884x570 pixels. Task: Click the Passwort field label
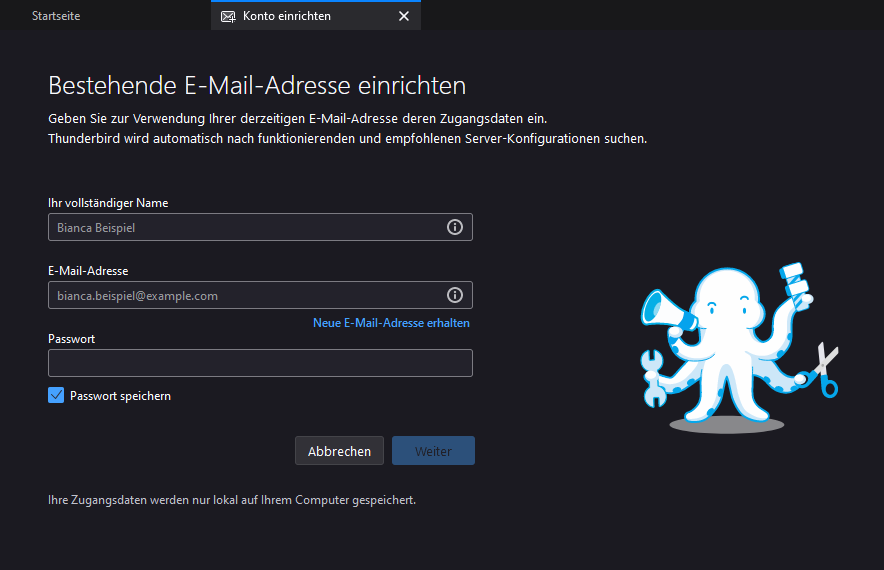pyautogui.click(x=72, y=339)
